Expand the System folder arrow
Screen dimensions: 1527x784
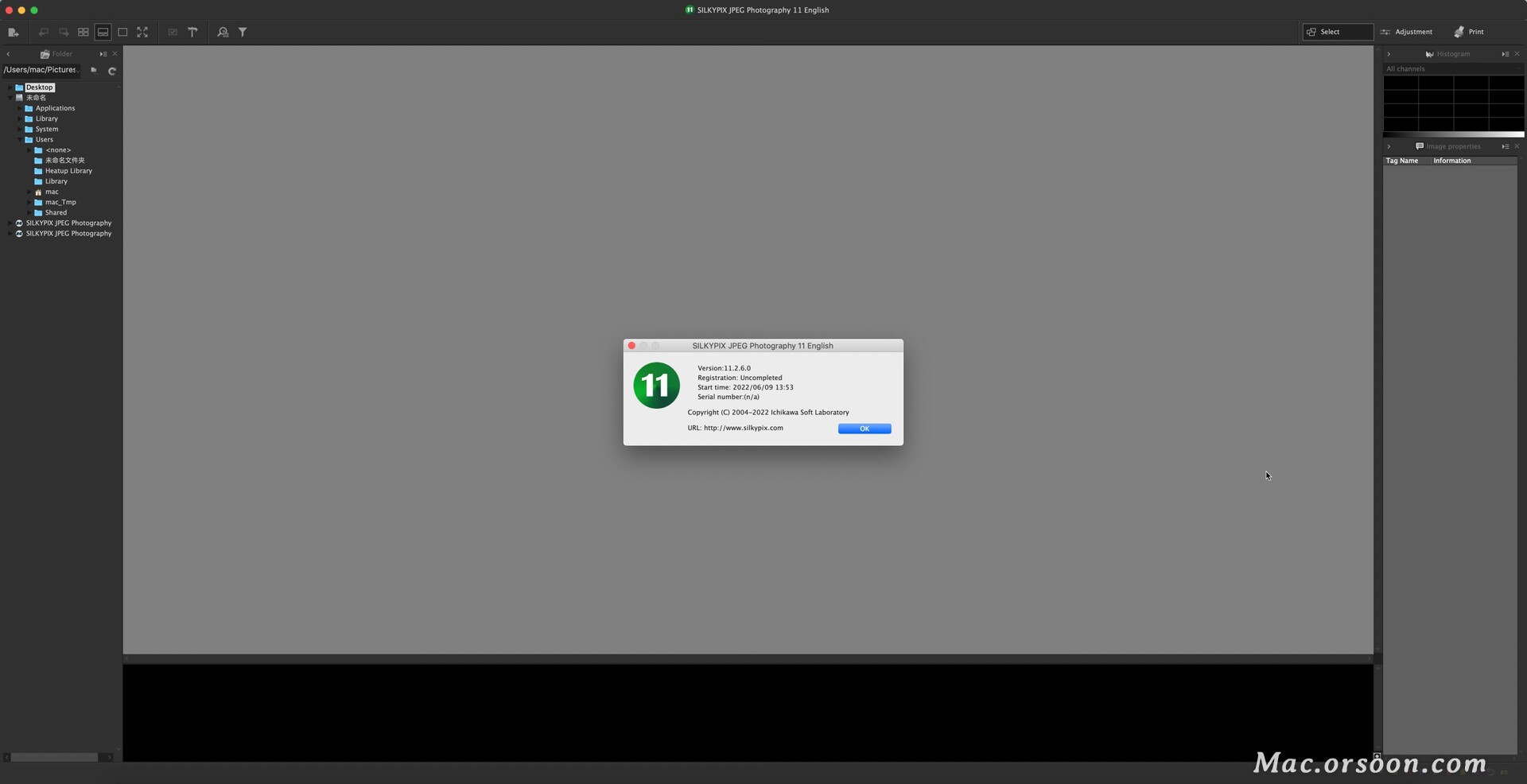(x=20, y=129)
